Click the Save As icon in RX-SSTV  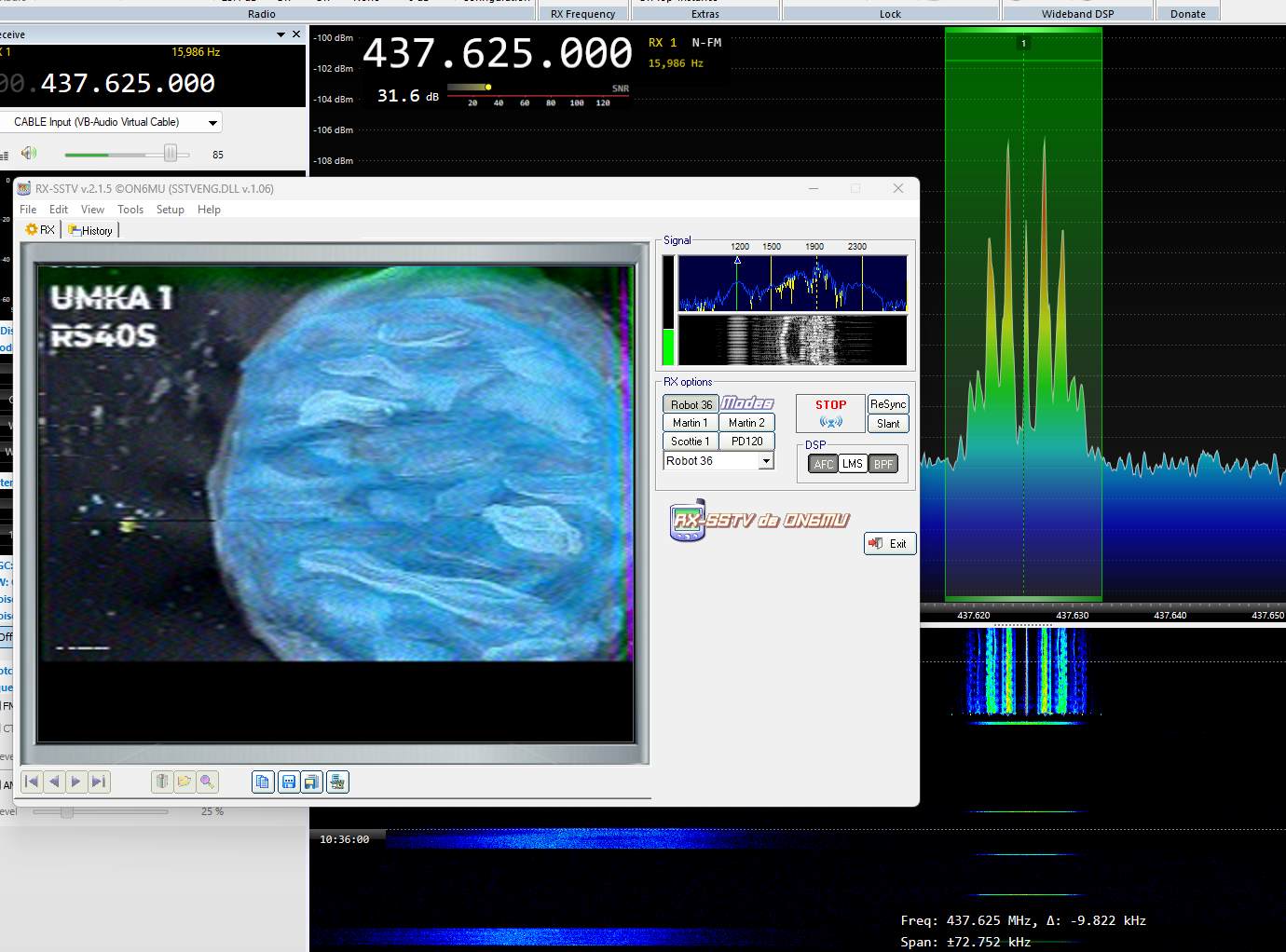[311, 782]
